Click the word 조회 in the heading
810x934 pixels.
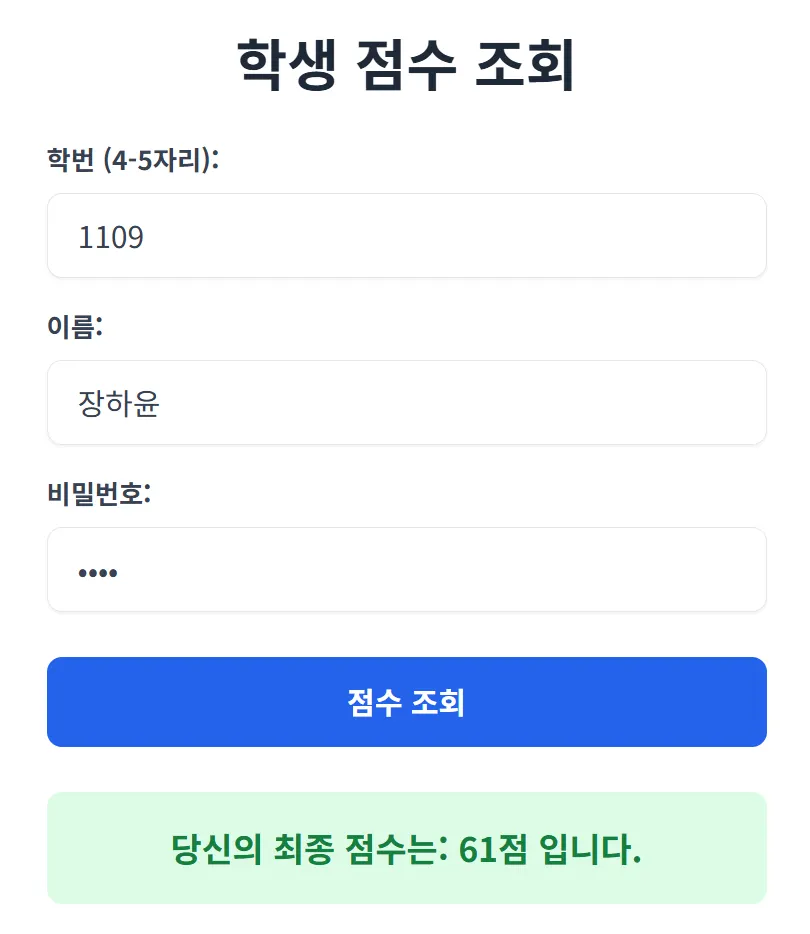[525, 64]
